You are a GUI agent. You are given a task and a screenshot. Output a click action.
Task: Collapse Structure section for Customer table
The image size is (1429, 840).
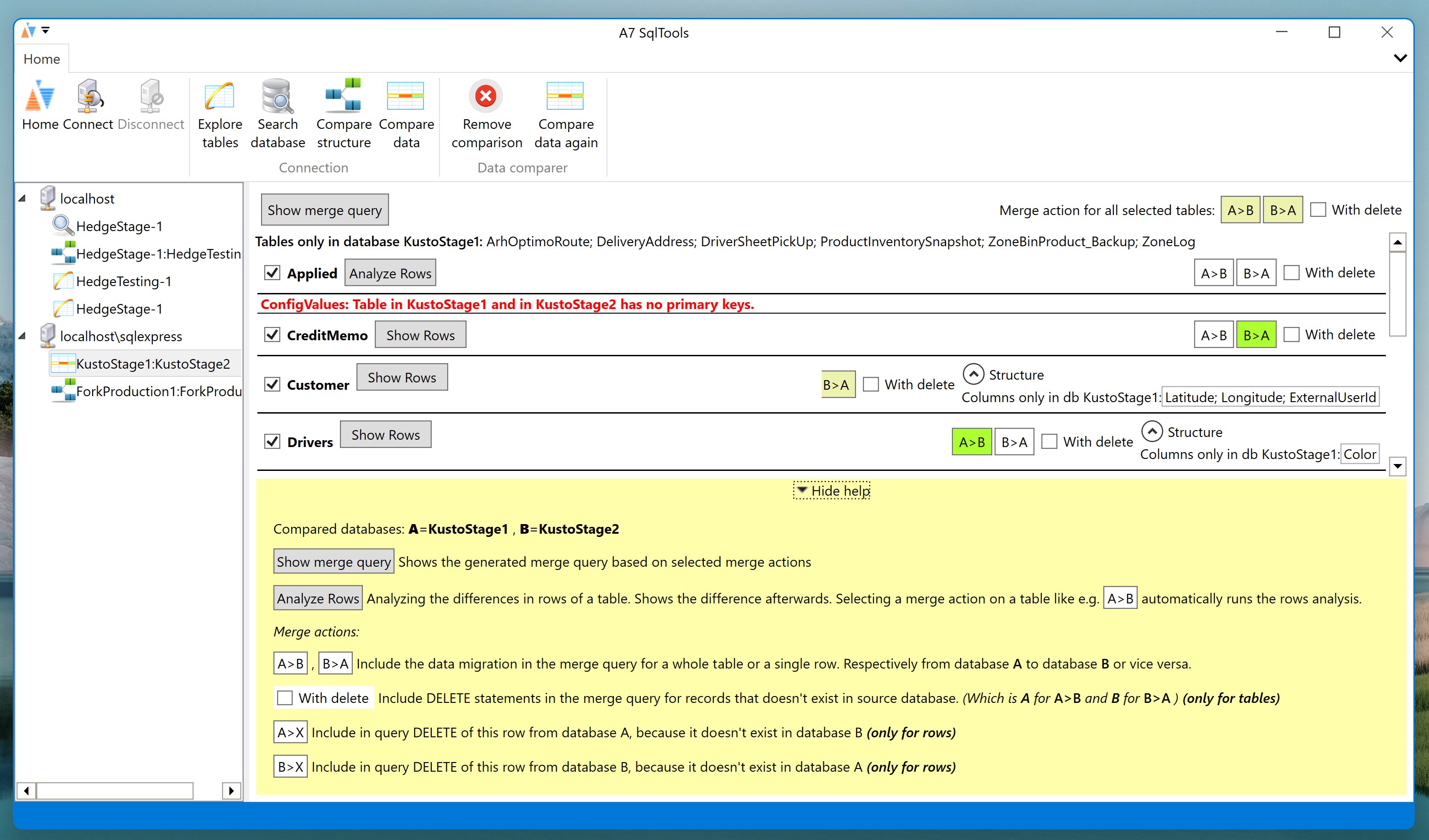[x=973, y=374]
